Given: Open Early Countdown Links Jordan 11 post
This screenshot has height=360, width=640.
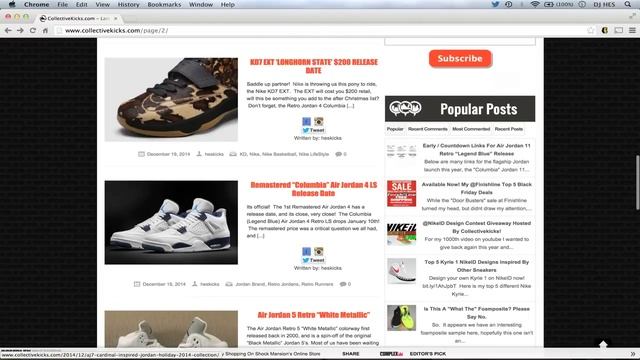Looking at the screenshot, I should coord(476,149).
